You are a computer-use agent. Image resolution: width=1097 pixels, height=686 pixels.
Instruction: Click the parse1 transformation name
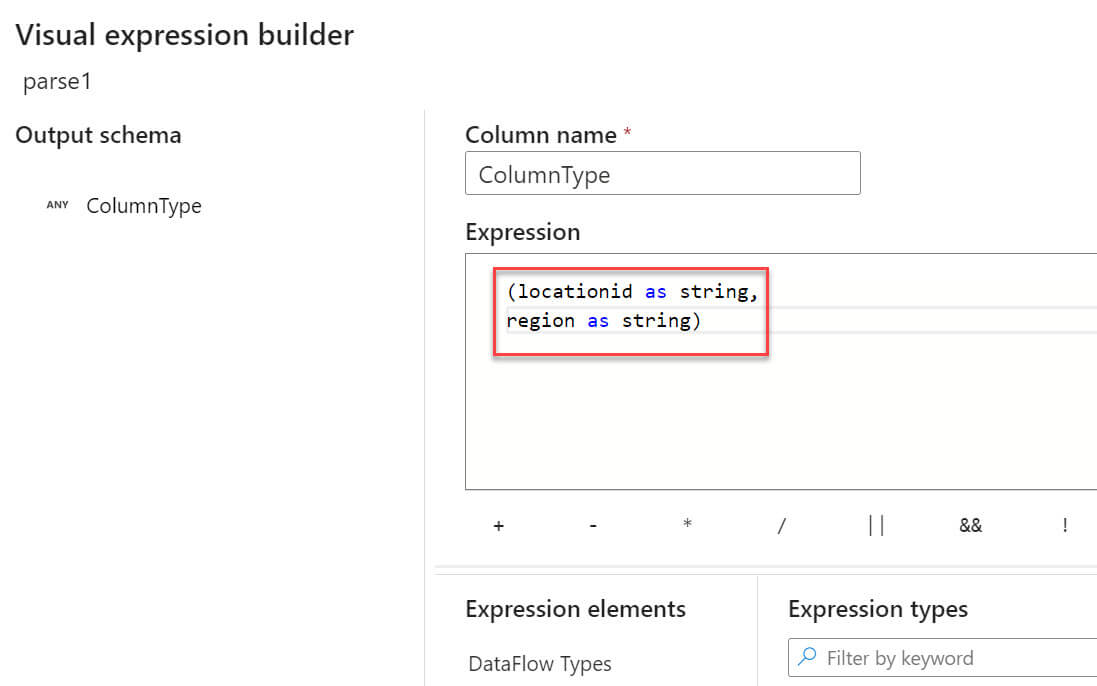pos(57,82)
